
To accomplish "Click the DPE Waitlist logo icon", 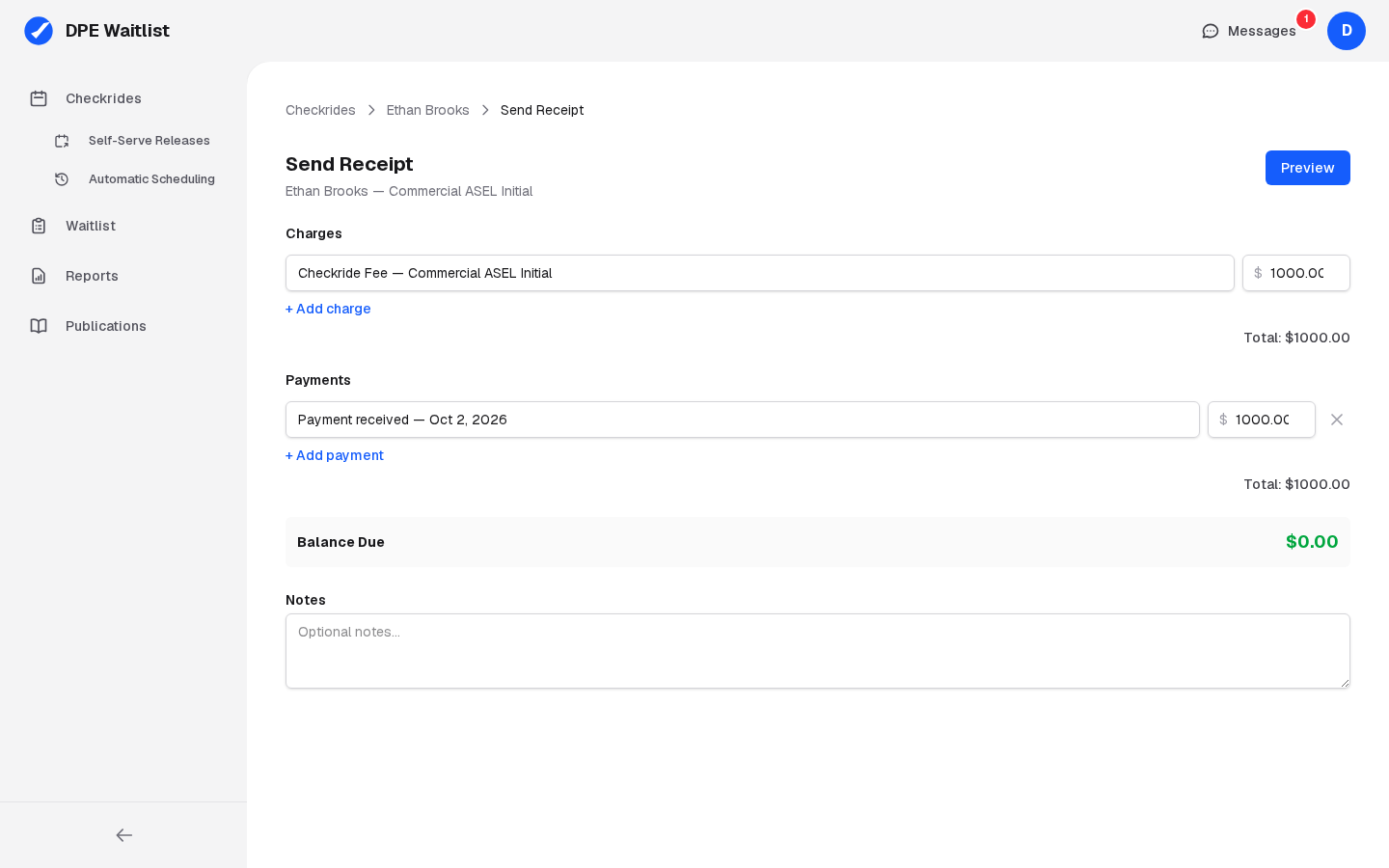I will pos(39,31).
